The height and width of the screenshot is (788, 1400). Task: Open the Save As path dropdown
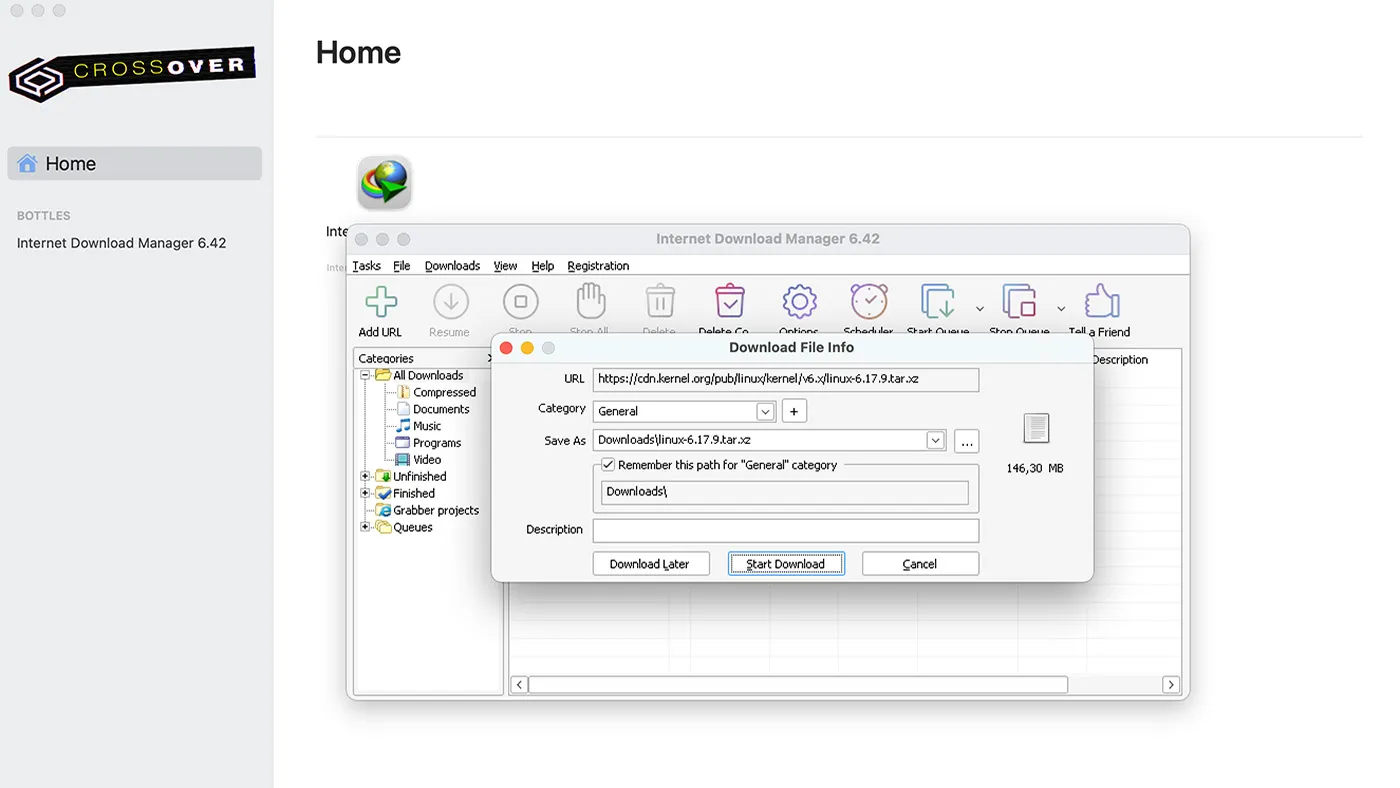(934, 440)
